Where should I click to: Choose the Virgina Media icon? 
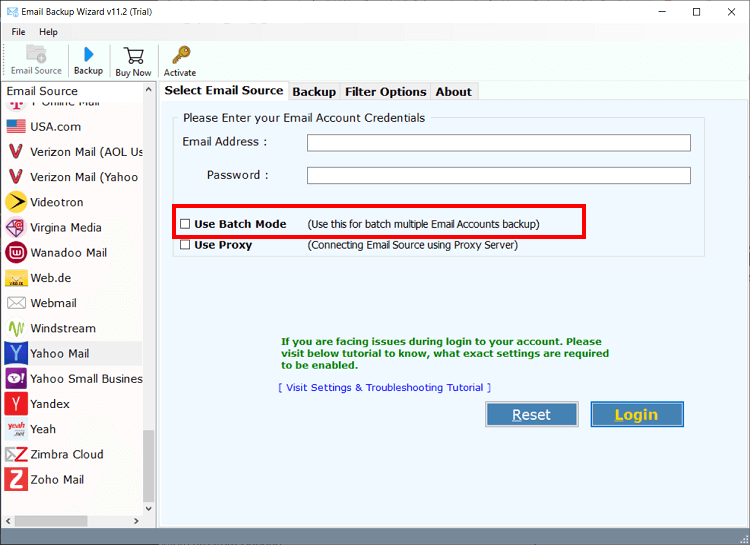point(16,227)
